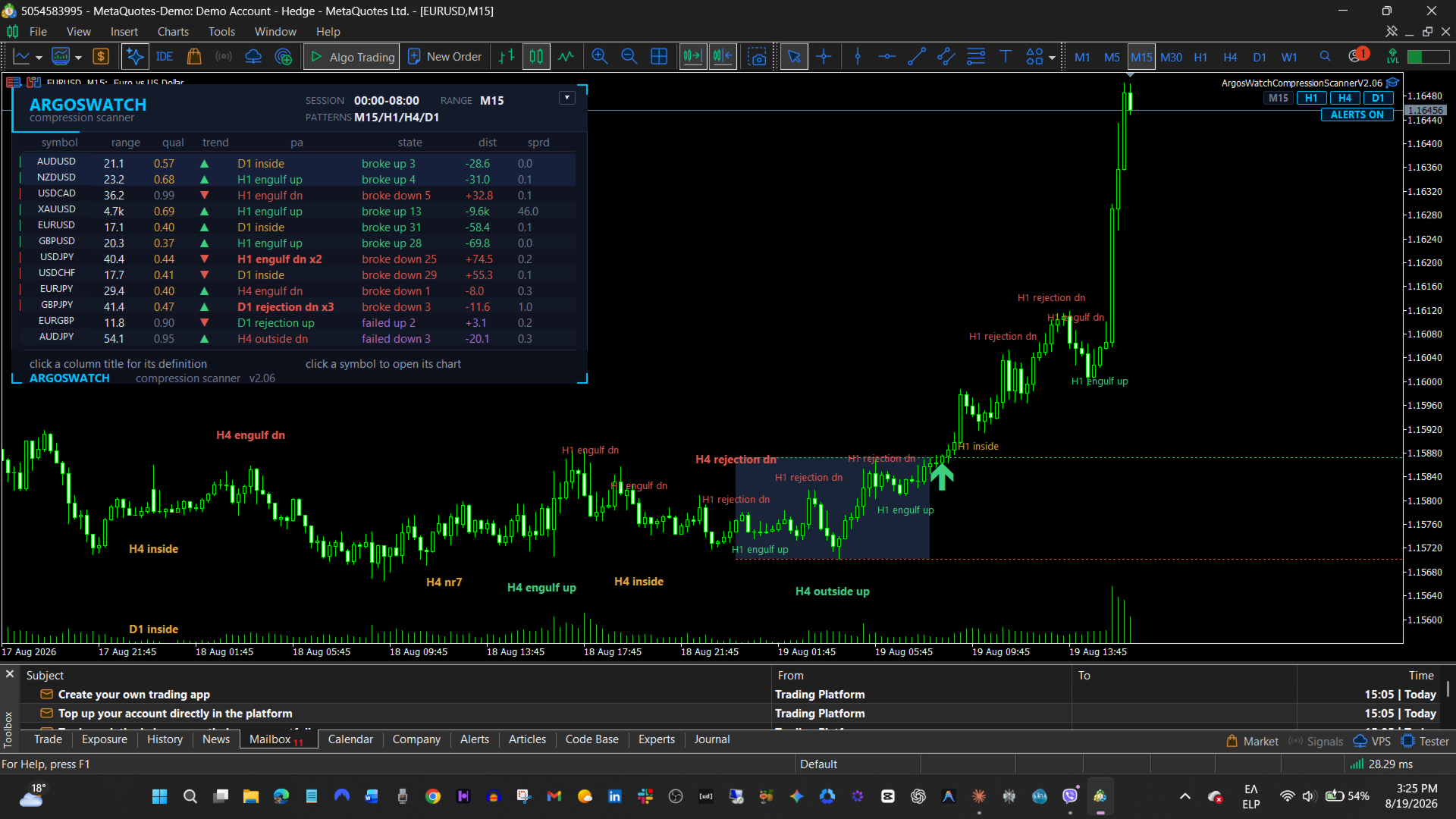
Task: Click the graduation cap indicator icon
Action: tap(1393, 83)
